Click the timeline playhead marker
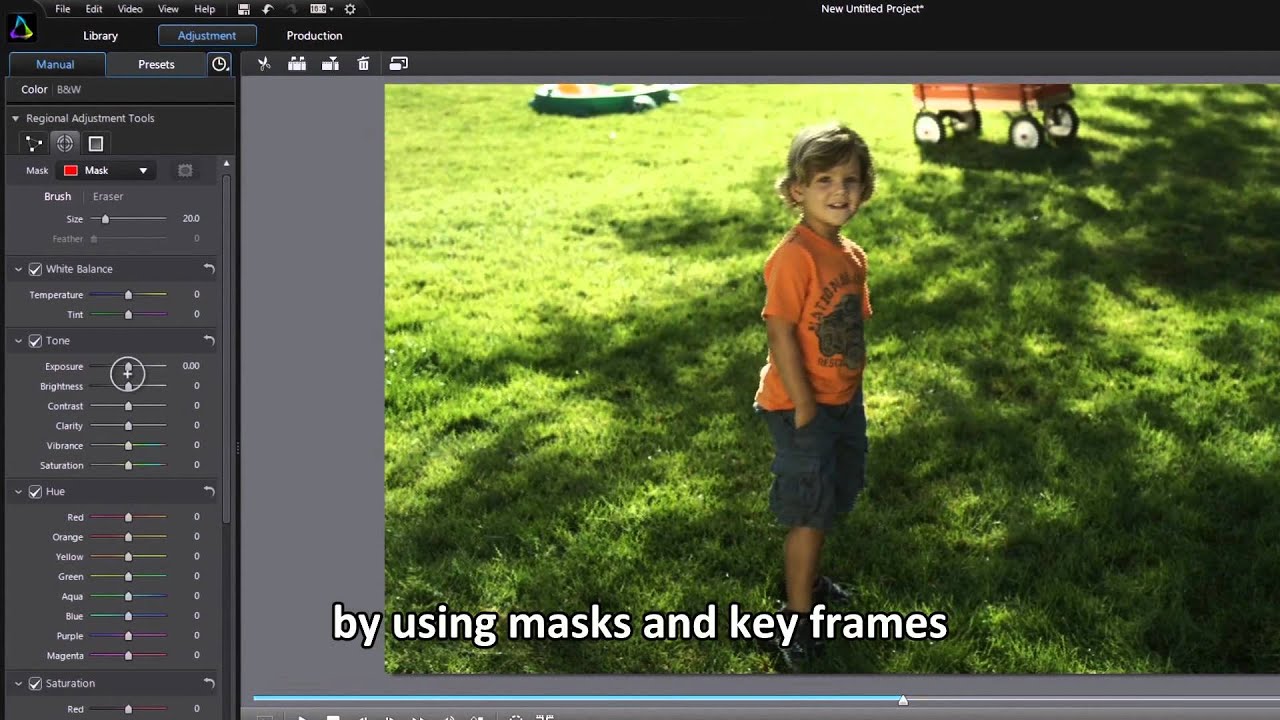Viewport: 1280px width, 720px height. 903,700
